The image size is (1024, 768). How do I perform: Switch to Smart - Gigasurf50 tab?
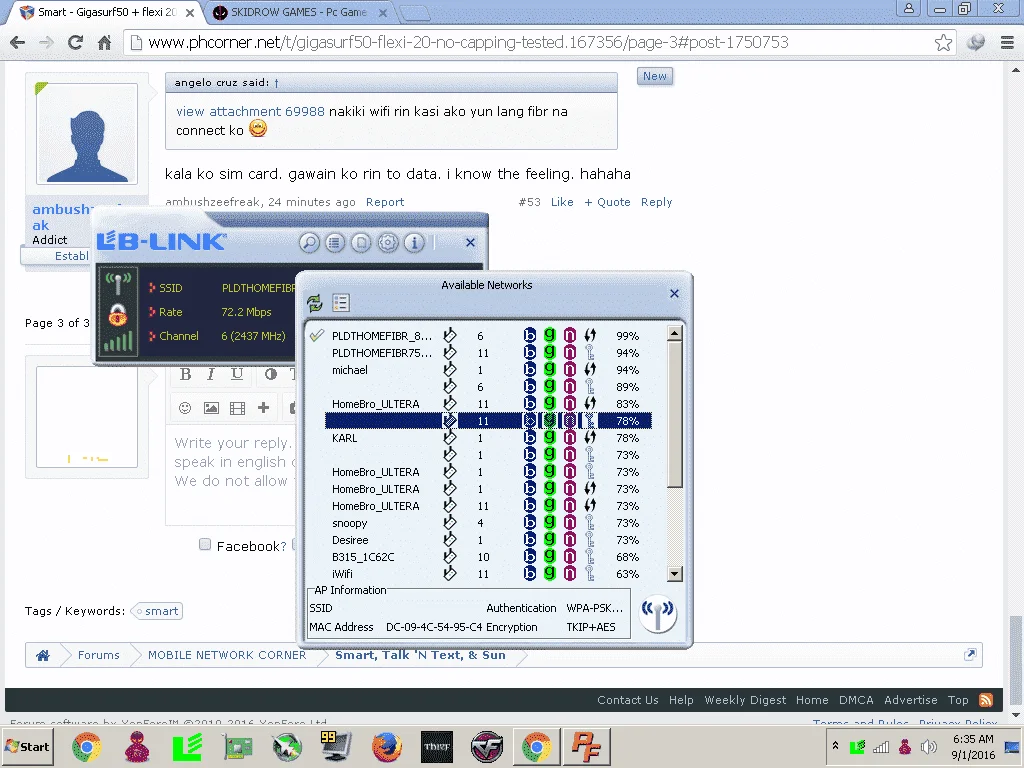108,12
